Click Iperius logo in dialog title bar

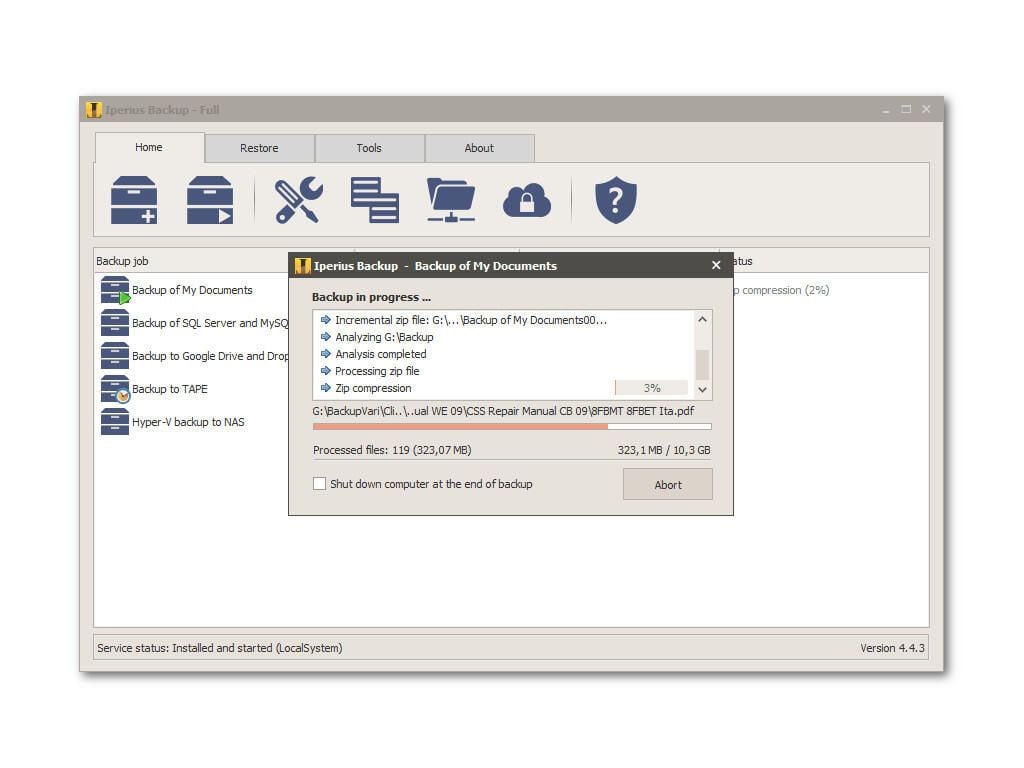click(302, 266)
